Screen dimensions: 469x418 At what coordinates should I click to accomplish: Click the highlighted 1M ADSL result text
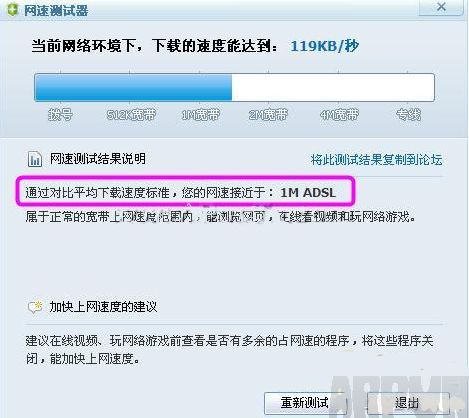coord(308,193)
